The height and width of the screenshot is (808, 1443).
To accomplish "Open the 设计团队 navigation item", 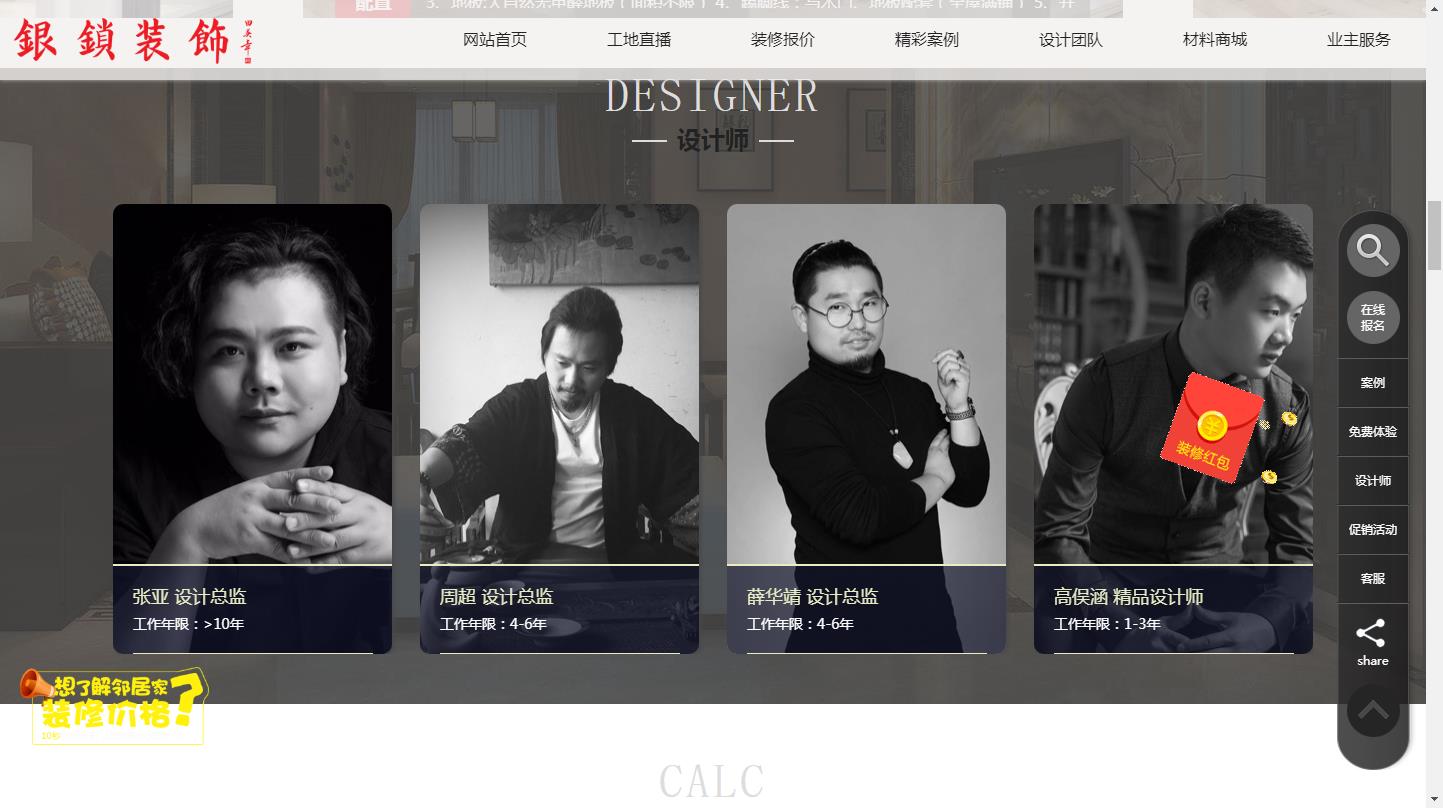I will 1071,40.
